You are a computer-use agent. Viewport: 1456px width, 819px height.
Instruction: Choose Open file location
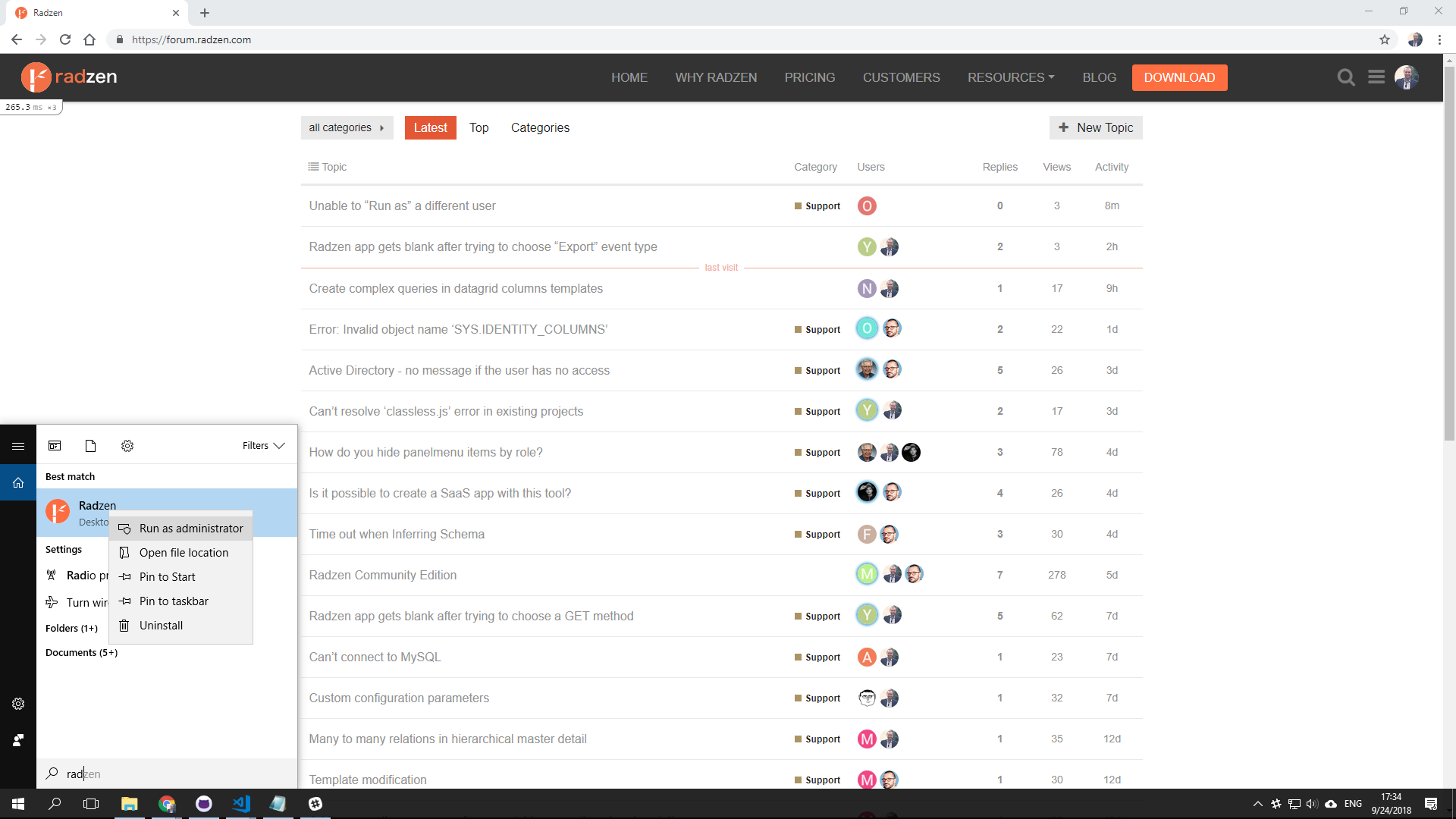pyautogui.click(x=180, y=553)
